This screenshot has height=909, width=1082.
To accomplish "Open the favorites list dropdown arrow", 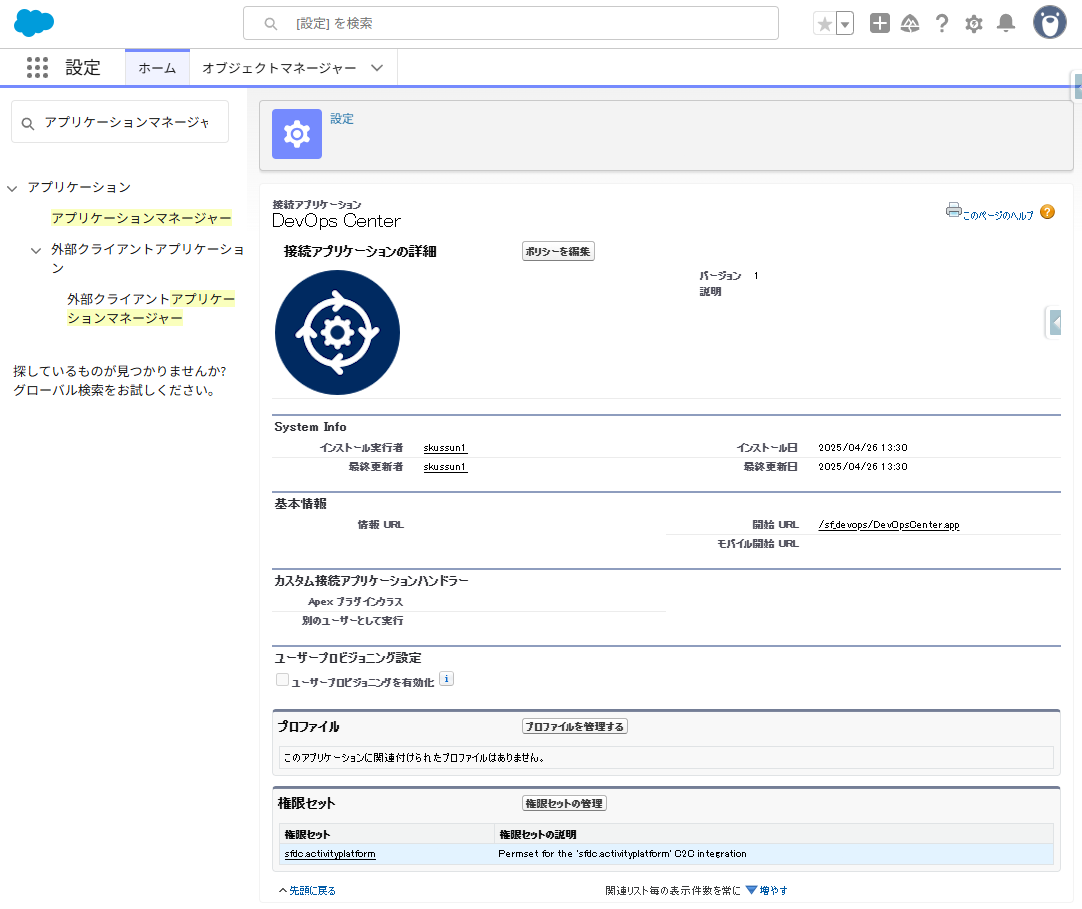I will pyautogui.click(x=845, y=24).
